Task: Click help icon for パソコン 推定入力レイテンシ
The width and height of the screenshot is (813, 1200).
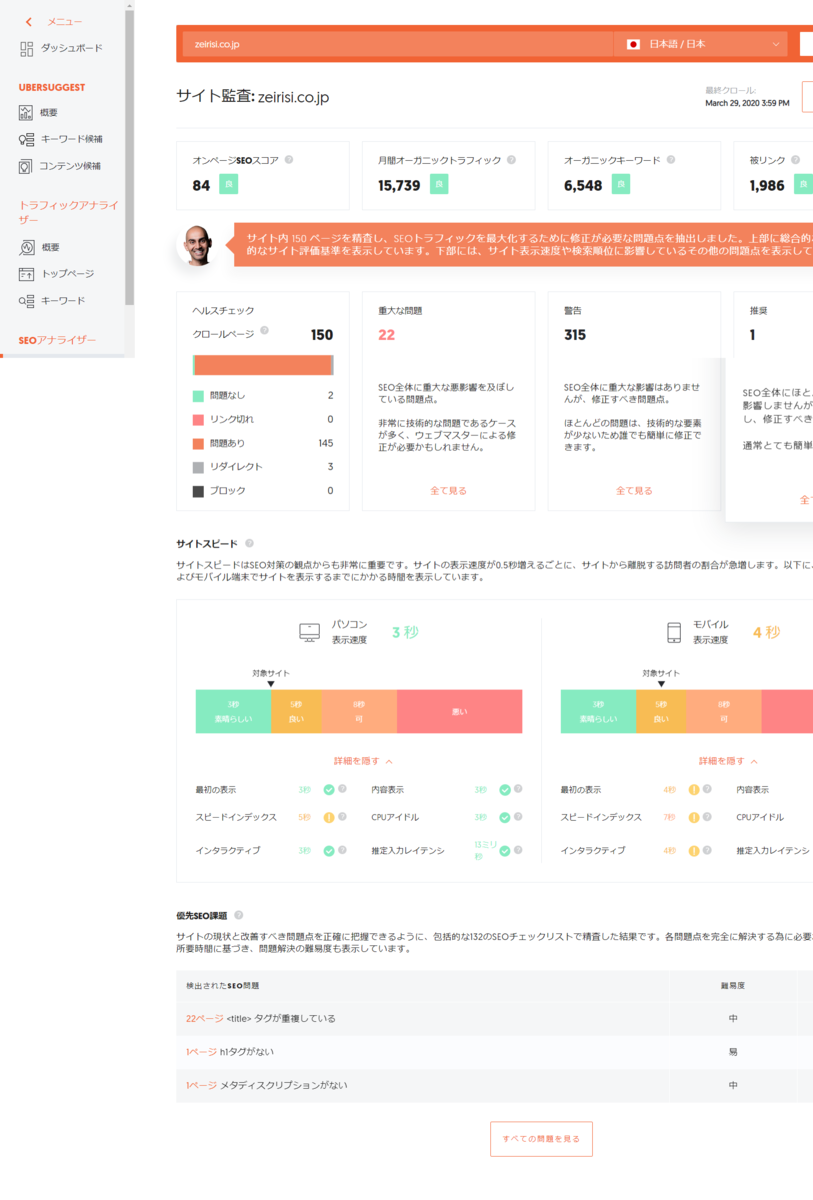Action: (519, 851)
